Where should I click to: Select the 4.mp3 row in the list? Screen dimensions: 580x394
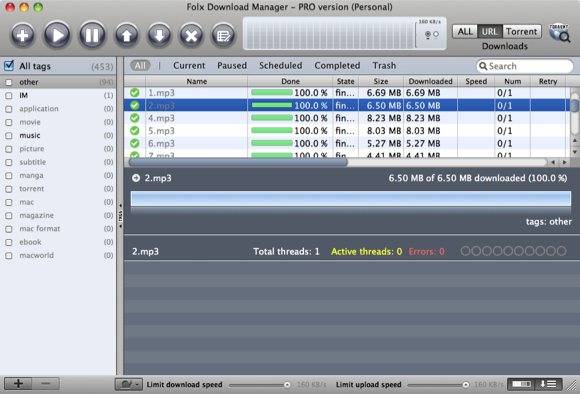point(347,118)
